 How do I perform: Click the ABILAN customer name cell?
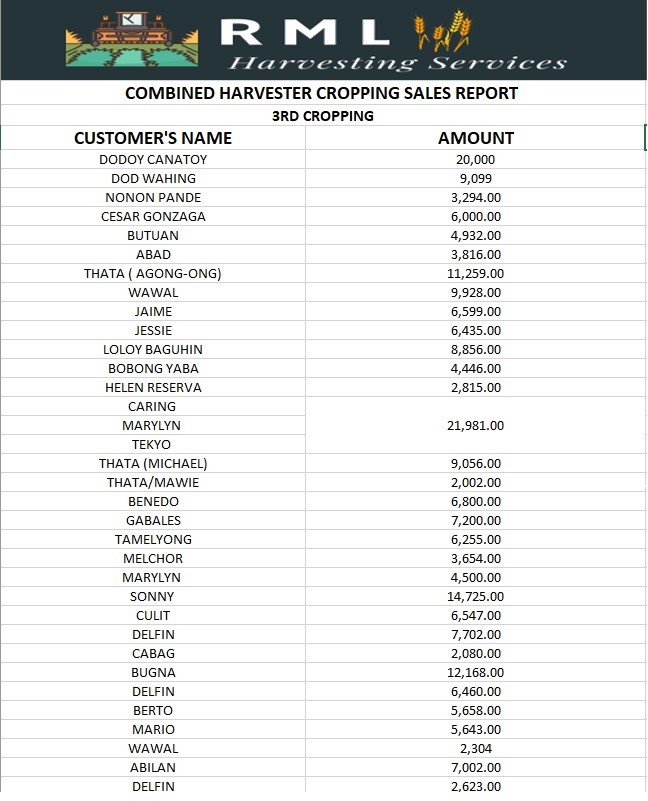coord(153,768)
